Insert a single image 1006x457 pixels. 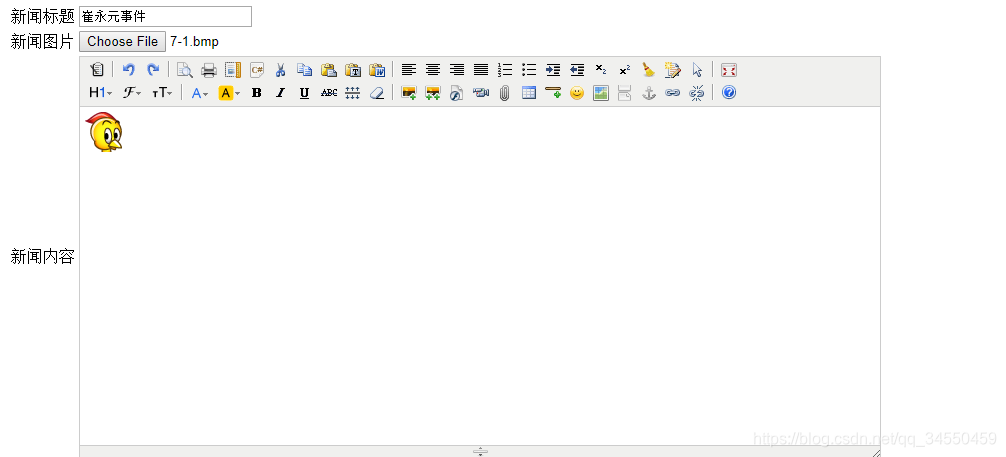point(409,93)
